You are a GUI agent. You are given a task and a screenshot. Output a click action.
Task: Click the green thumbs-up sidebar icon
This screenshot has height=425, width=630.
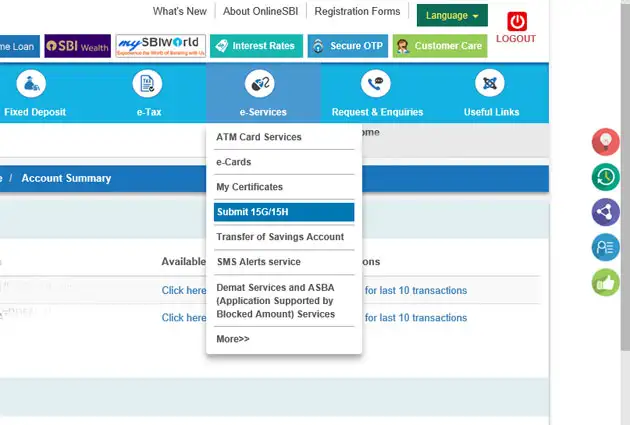(x=606, y=283)
